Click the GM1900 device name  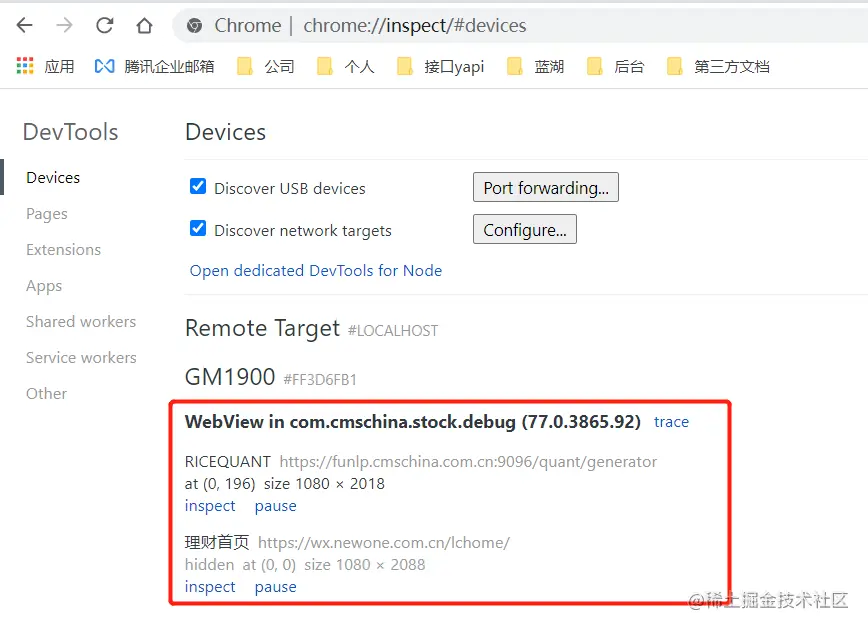pos(230,377)
